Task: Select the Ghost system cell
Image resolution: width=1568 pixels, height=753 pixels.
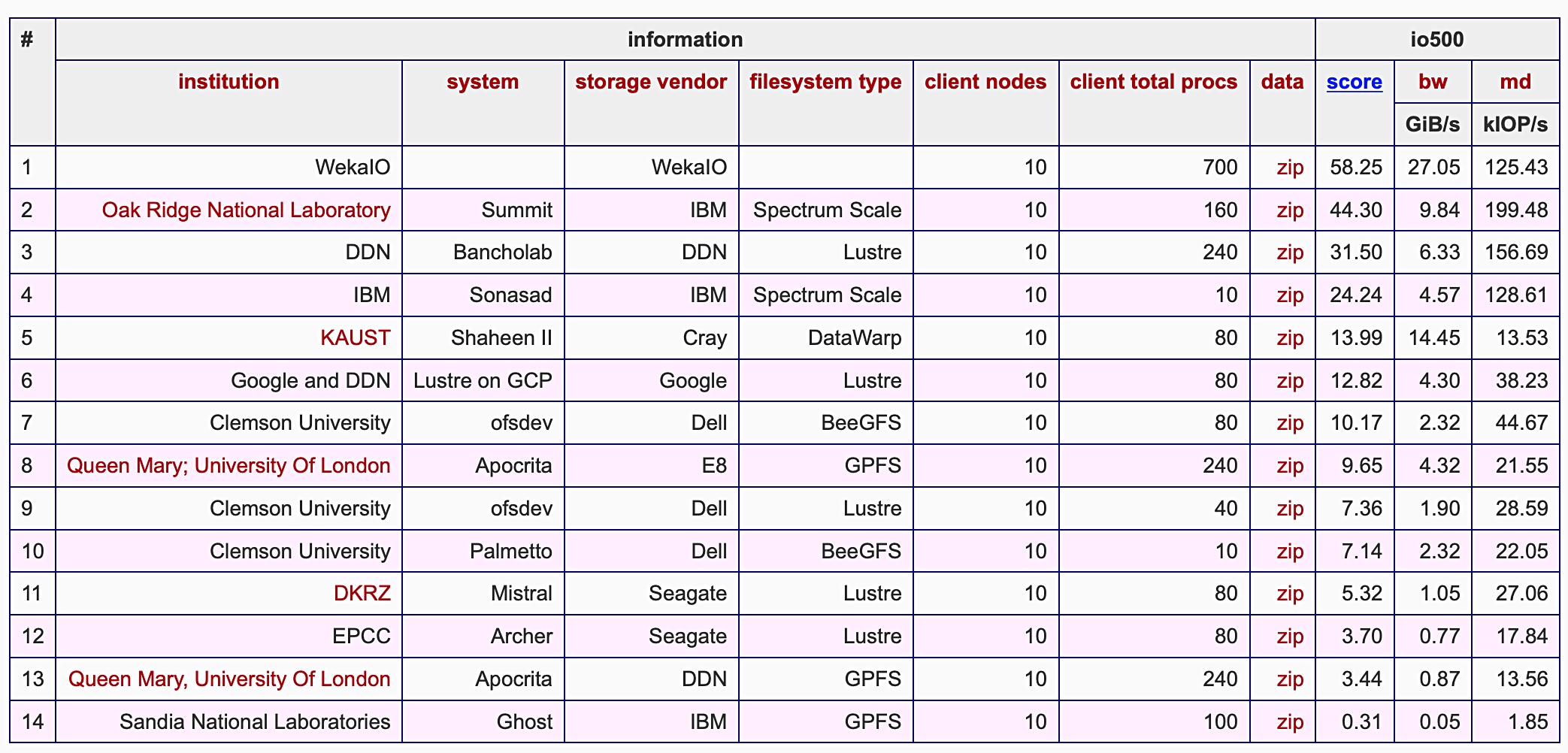Action: (483, 722)
